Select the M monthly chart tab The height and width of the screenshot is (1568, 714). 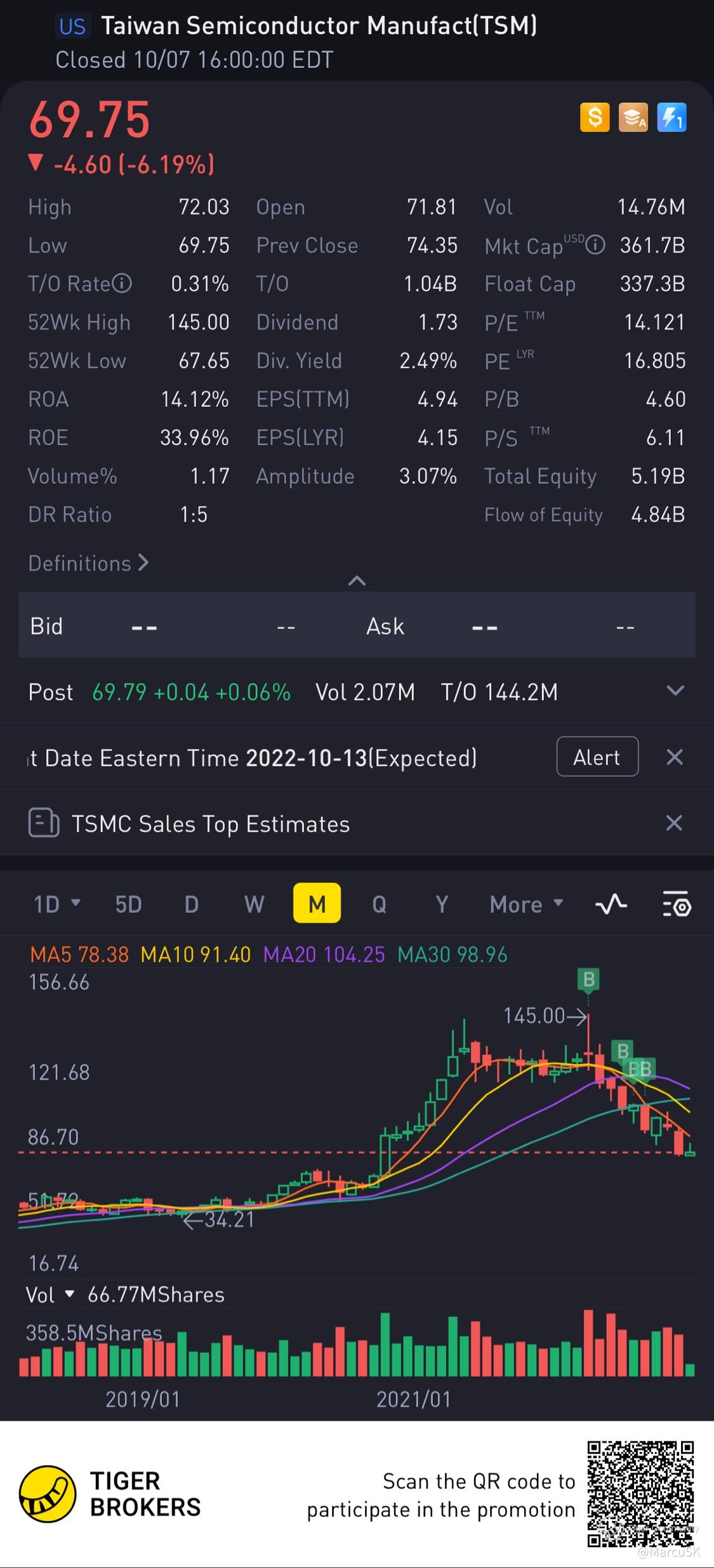coord(317,903)
